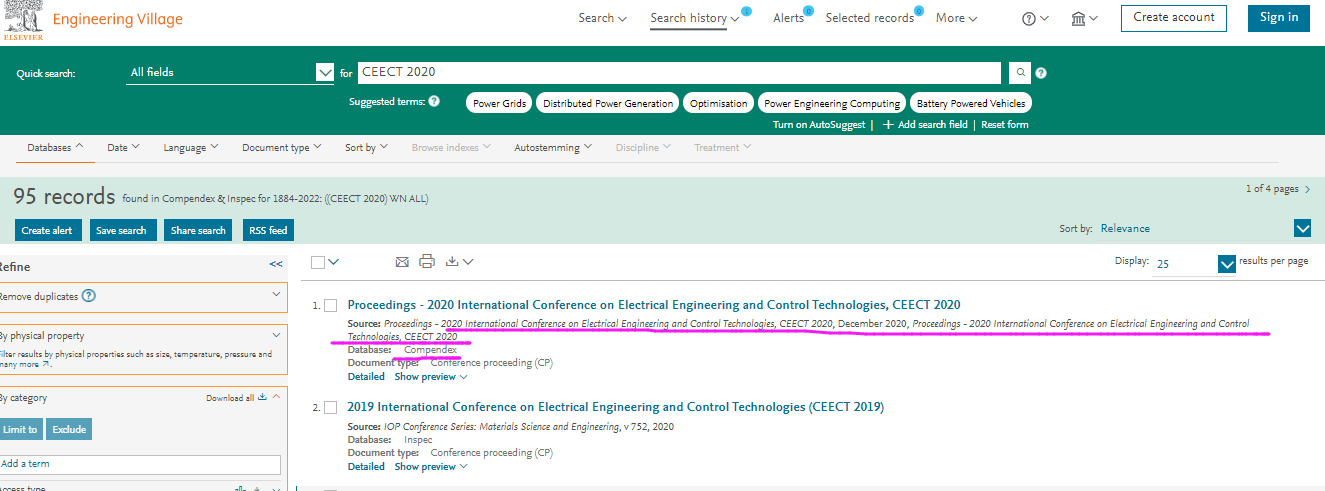Click the Create account button
Screen dimensions: 1325x491
click(x=1174, y=18)
